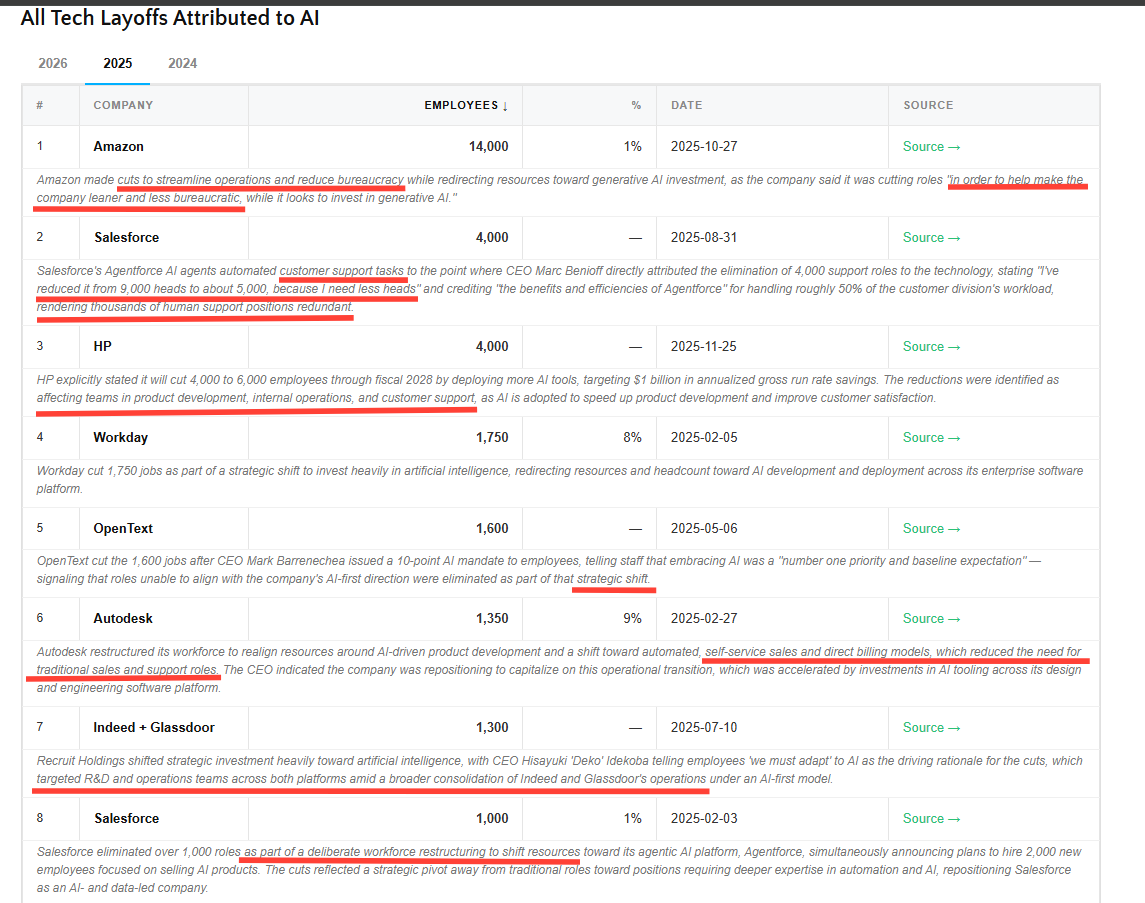Click the date 2025-10-27

(x=704, y=147)
